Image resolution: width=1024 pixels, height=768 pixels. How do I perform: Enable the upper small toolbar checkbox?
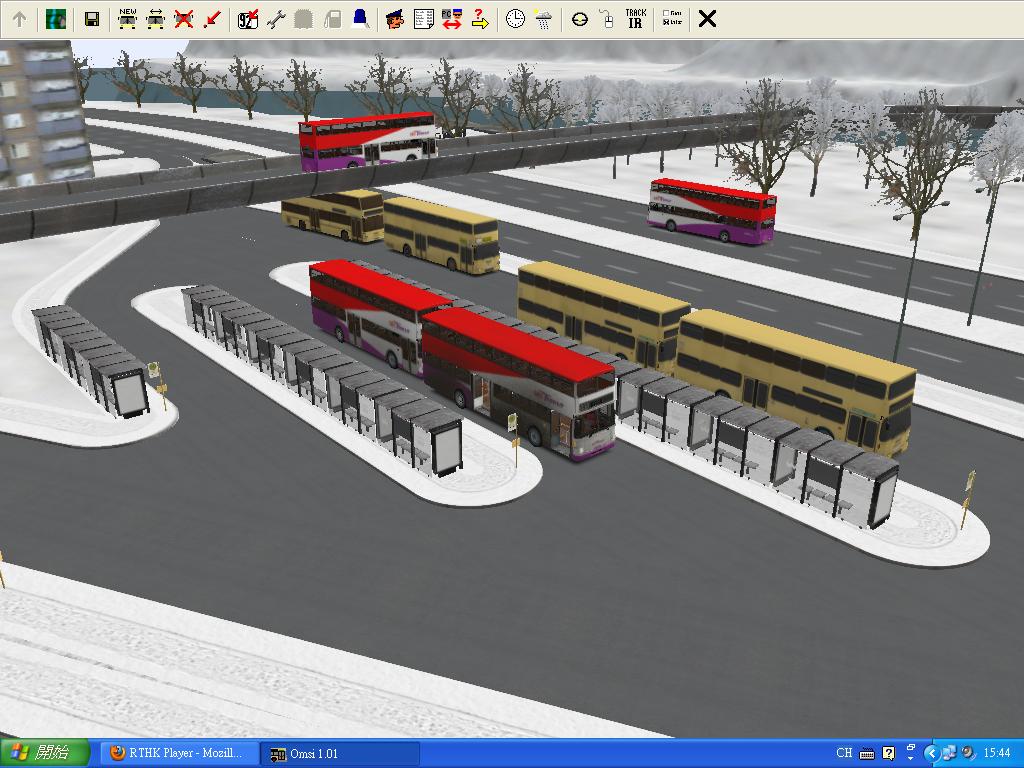coord(667,14)
